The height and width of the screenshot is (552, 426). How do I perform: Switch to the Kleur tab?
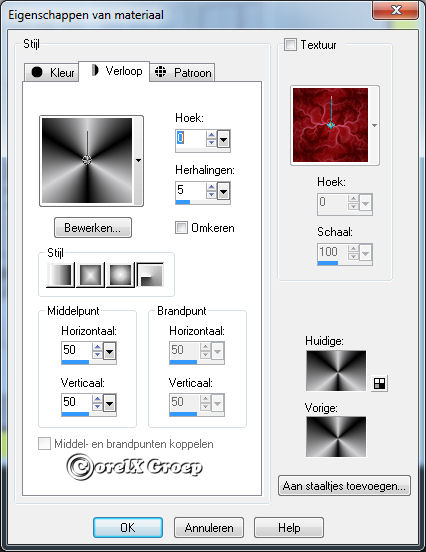point(52,72)
